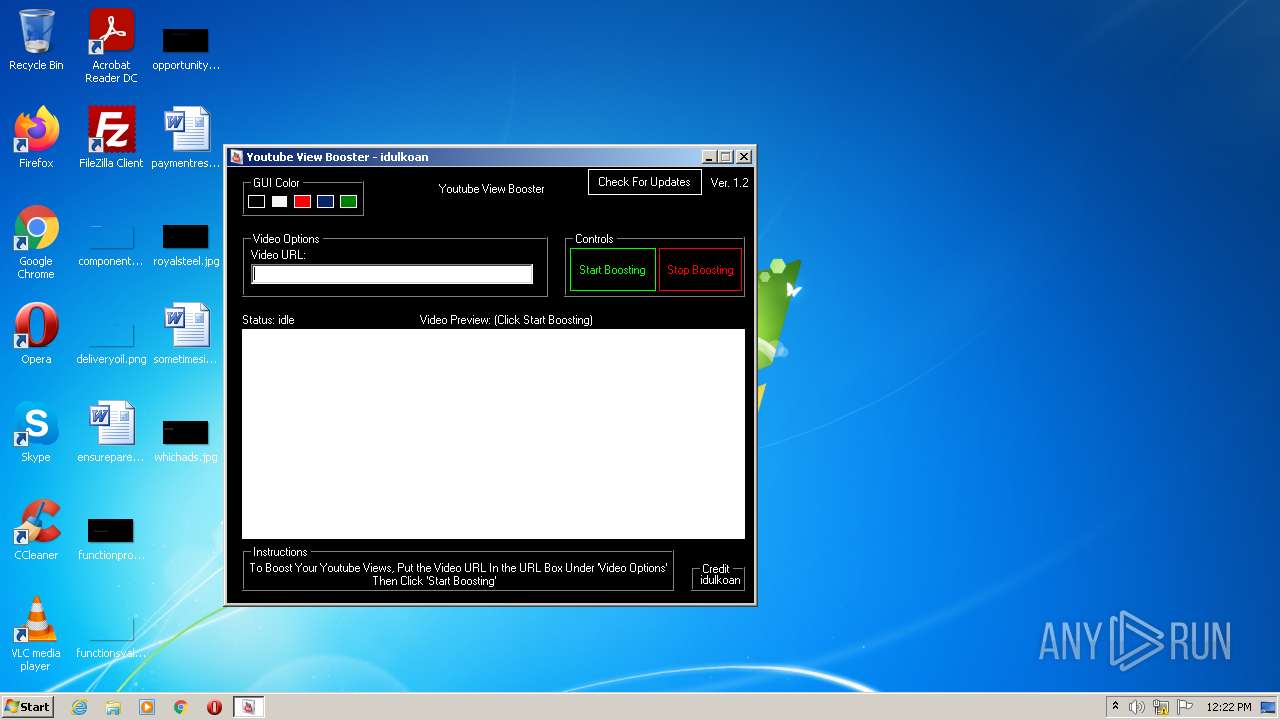Click the Stop Boosting button
The image size is (1280, 720).
pos(701,270)
